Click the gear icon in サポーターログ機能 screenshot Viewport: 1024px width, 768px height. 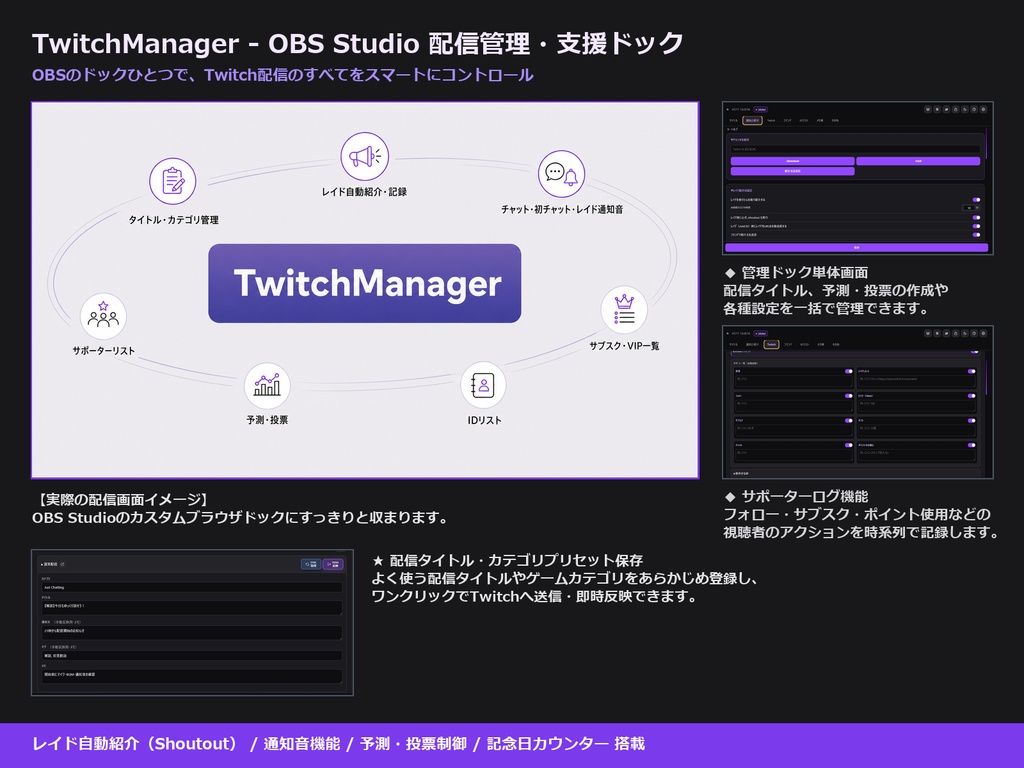pos(984,333)
